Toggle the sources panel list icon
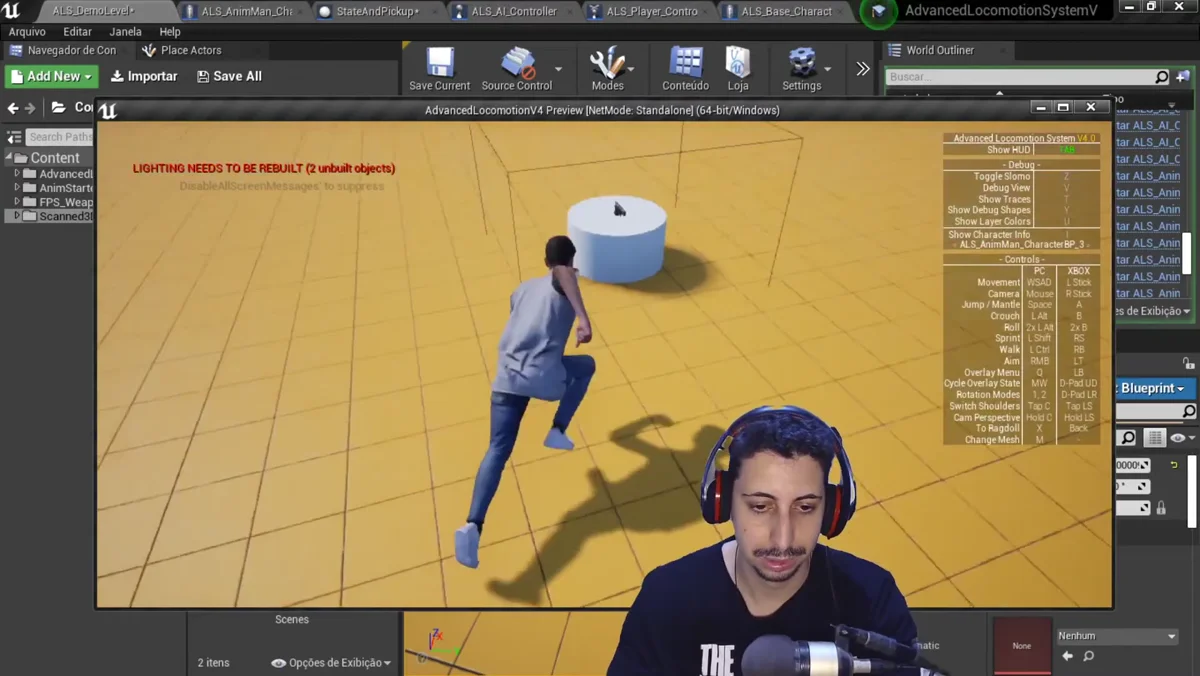This screenshot has height=676, width=1200. pyautogui.click(x=14, y=137)
